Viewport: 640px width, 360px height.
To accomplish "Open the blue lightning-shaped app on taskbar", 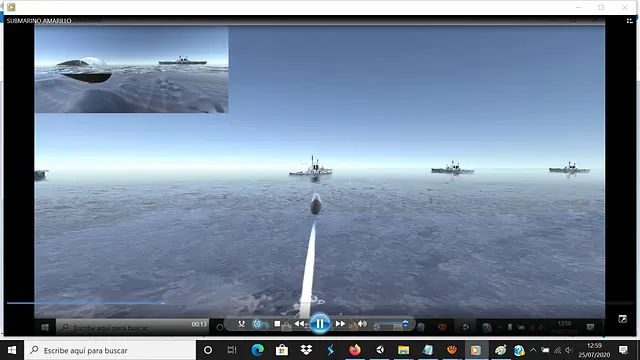I will (x=331, y=350).
